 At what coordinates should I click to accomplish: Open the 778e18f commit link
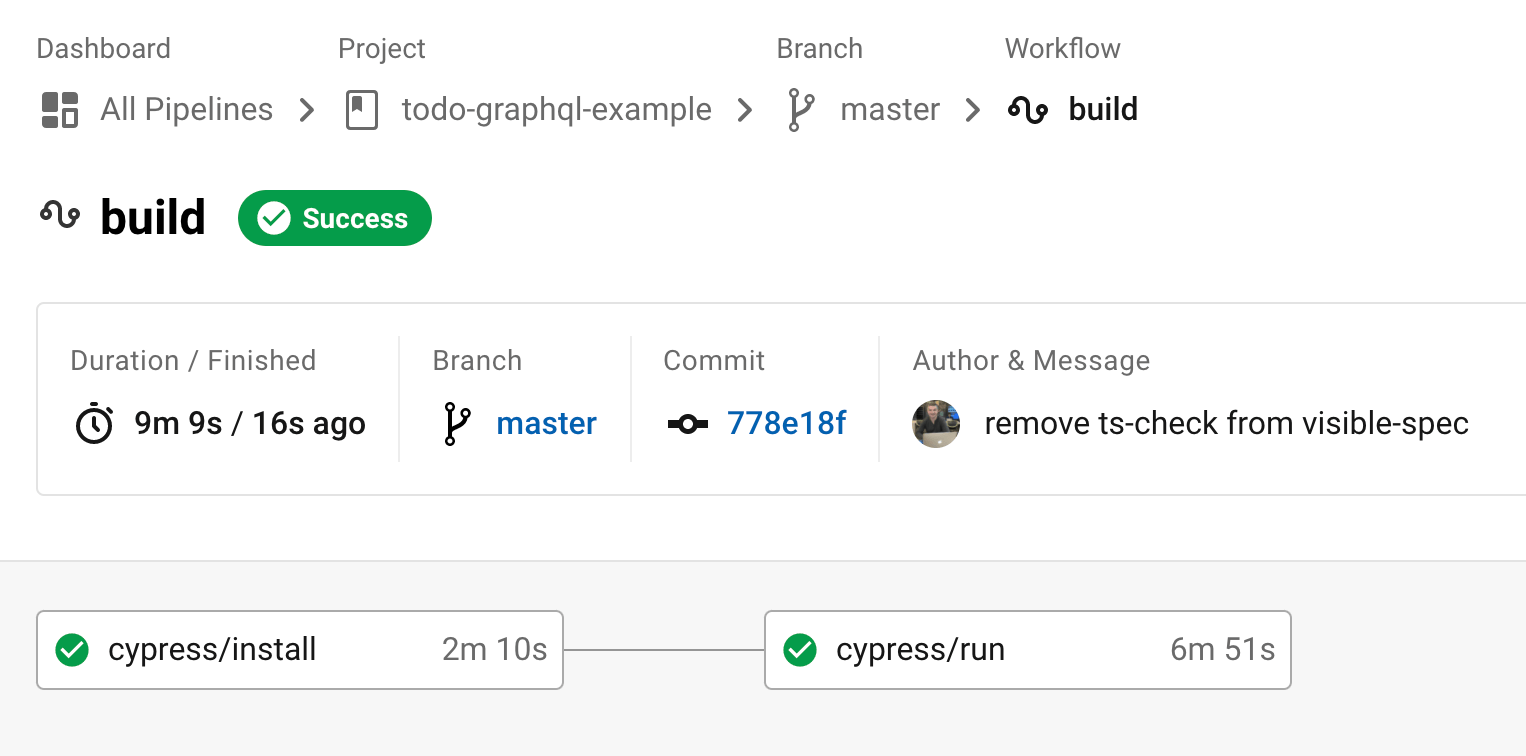tap(787, 424)
